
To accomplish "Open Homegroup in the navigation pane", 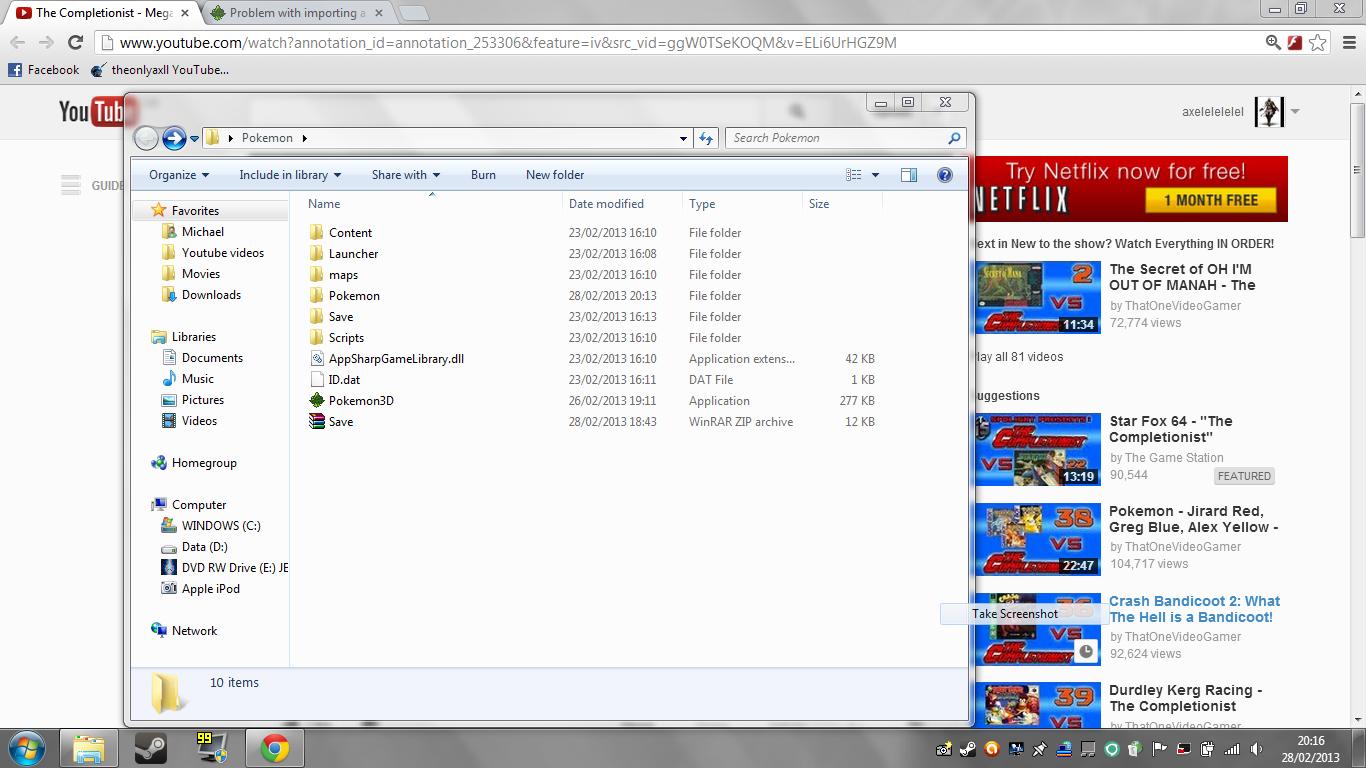I will click(x=204, y=463).
